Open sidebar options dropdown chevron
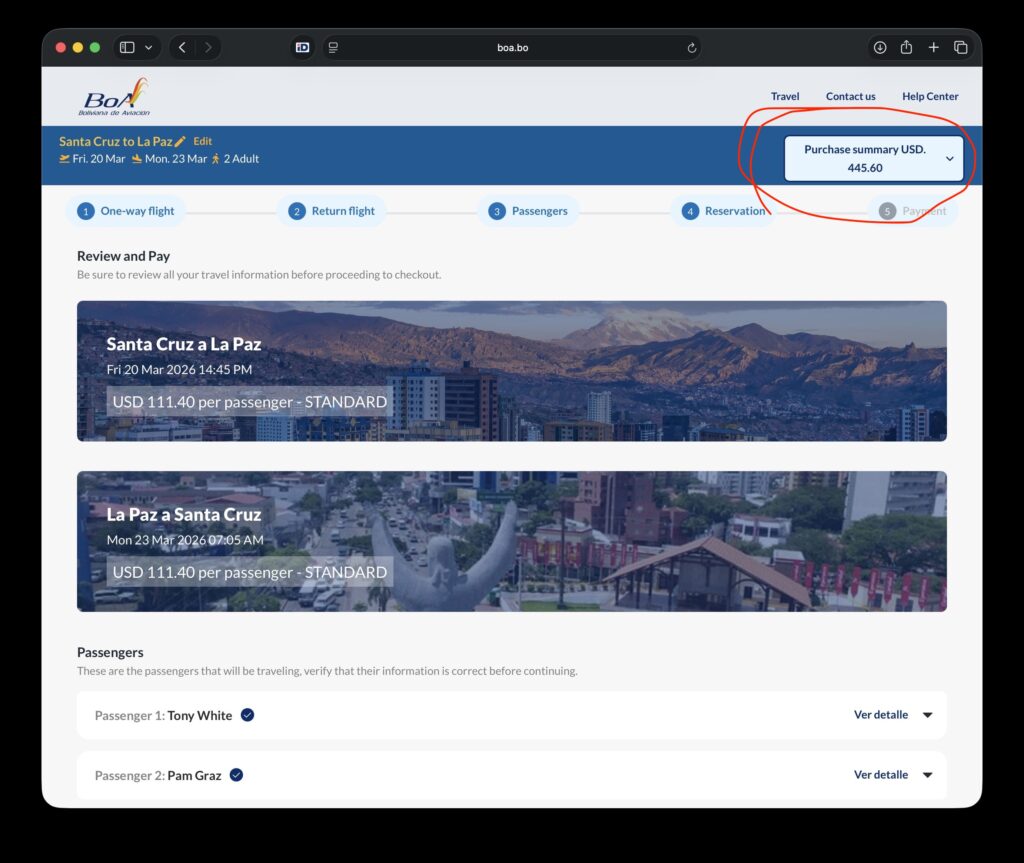Viewport: 1024px width, 863px height. 149,47
